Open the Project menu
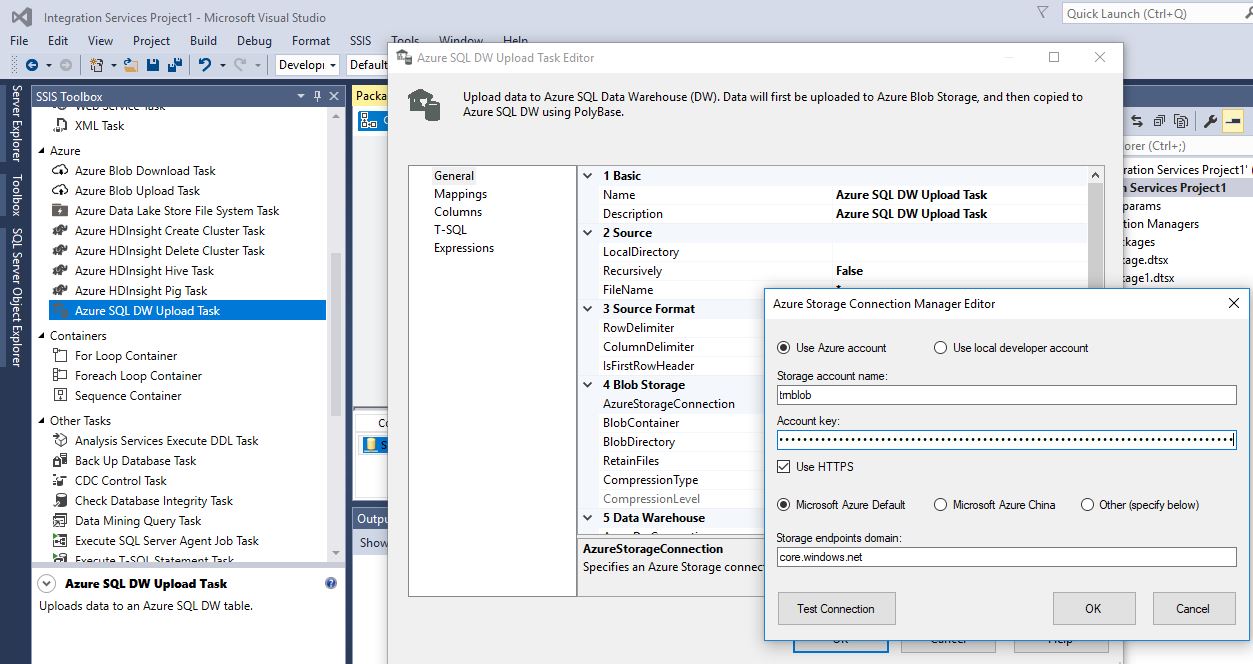The width and height of the screenshot is (1253, 664). coord(151,41)
